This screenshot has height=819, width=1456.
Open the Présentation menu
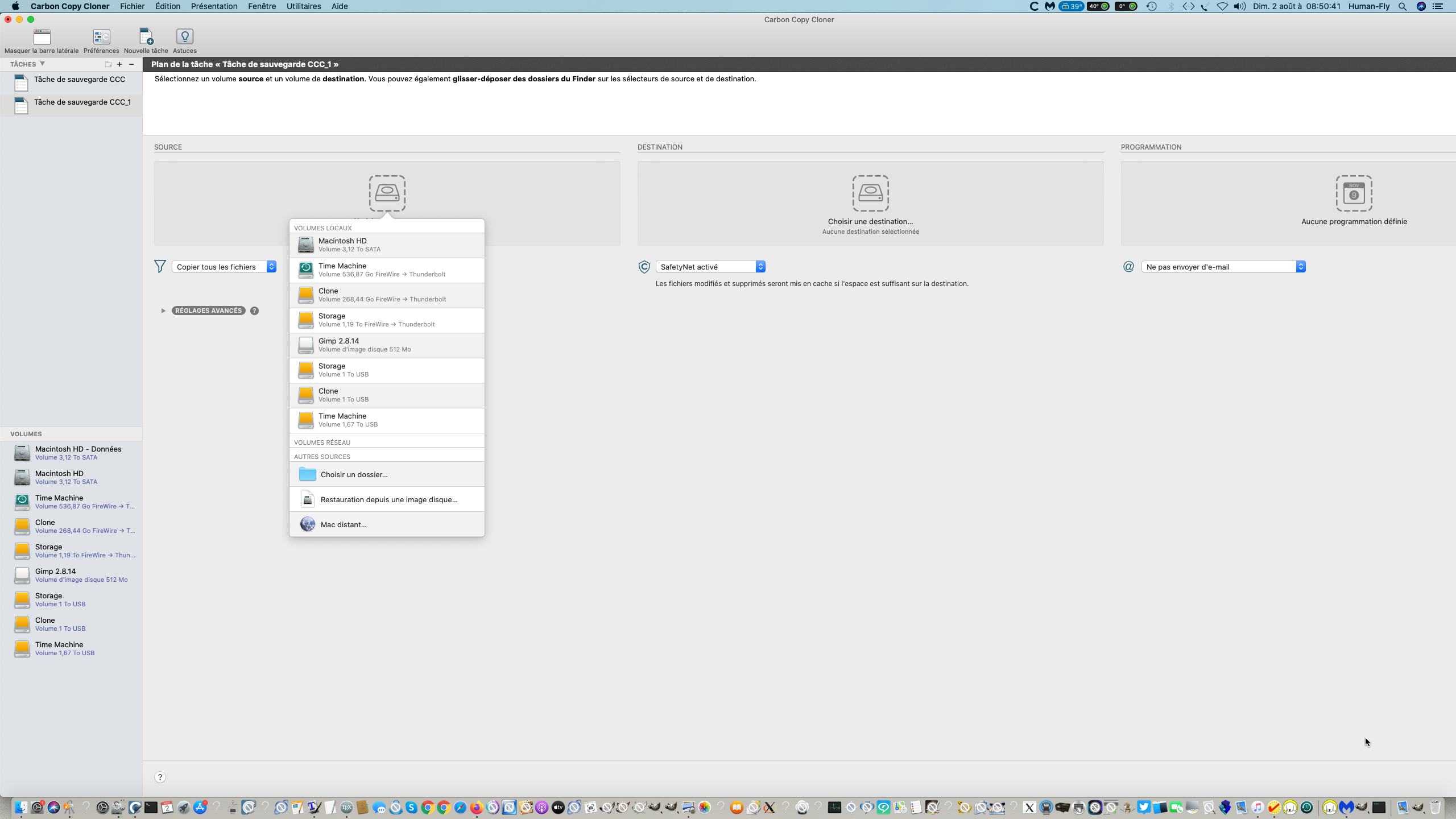(x=214, y=6)
